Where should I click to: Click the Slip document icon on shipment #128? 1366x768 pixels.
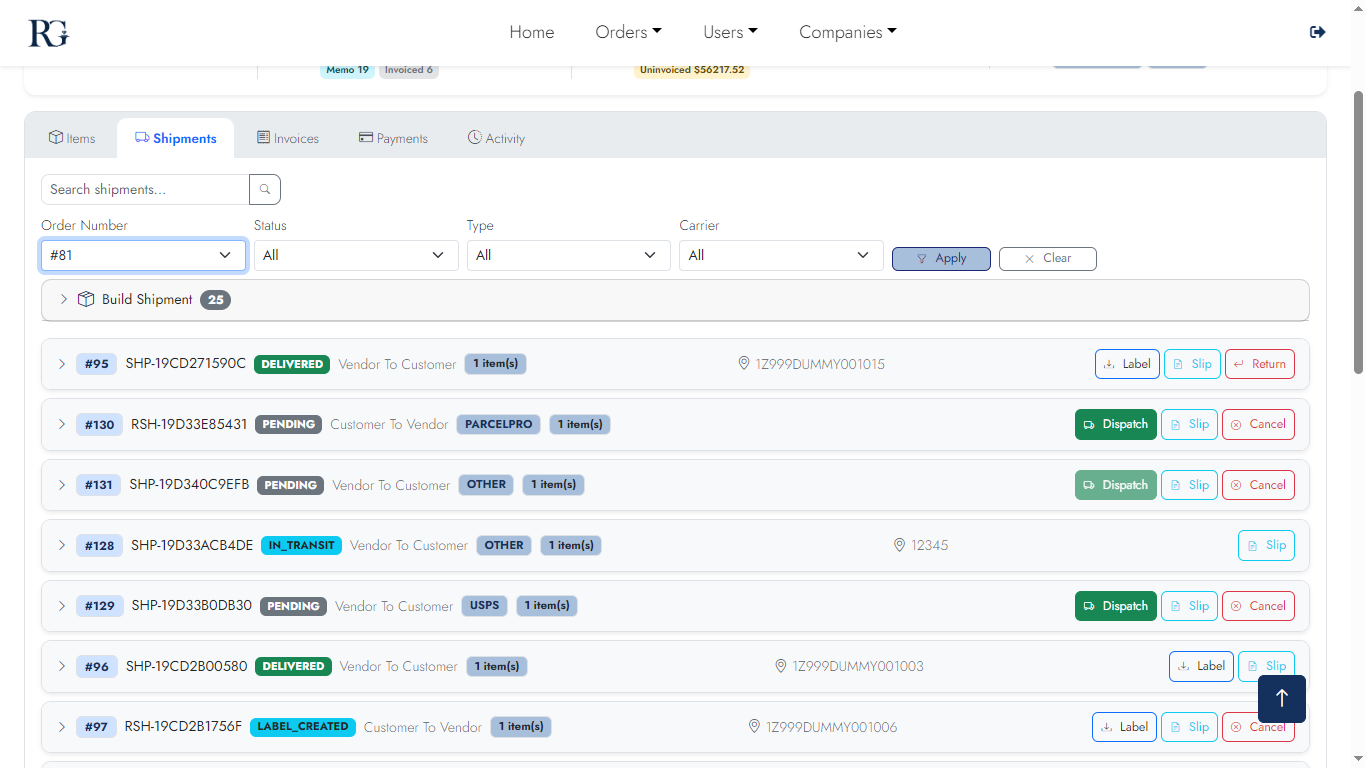point(1253,545)
